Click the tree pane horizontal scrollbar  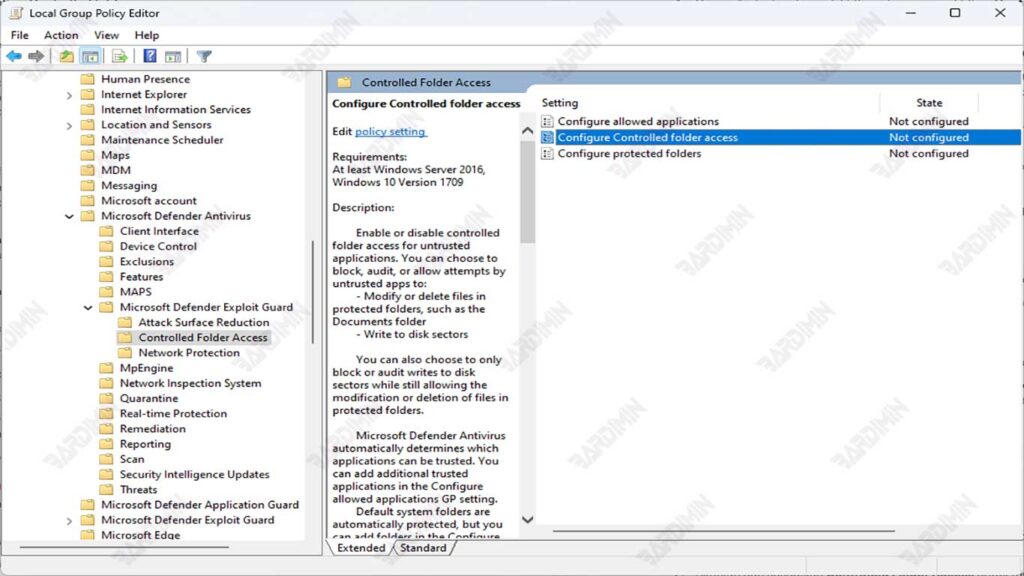click(124, 547)
